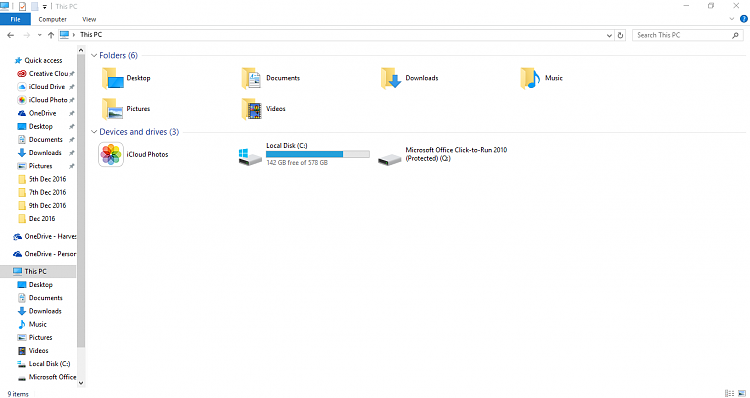Open Microsoft Office drive in navigation tree

(x=46, y=377)
